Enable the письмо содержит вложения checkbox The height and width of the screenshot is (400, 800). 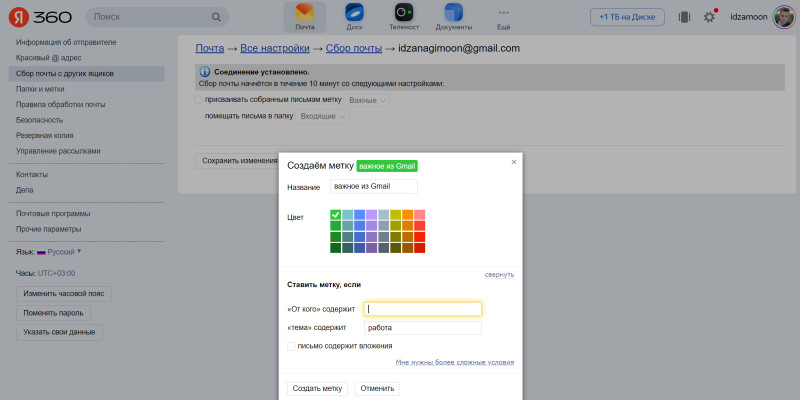291,346
